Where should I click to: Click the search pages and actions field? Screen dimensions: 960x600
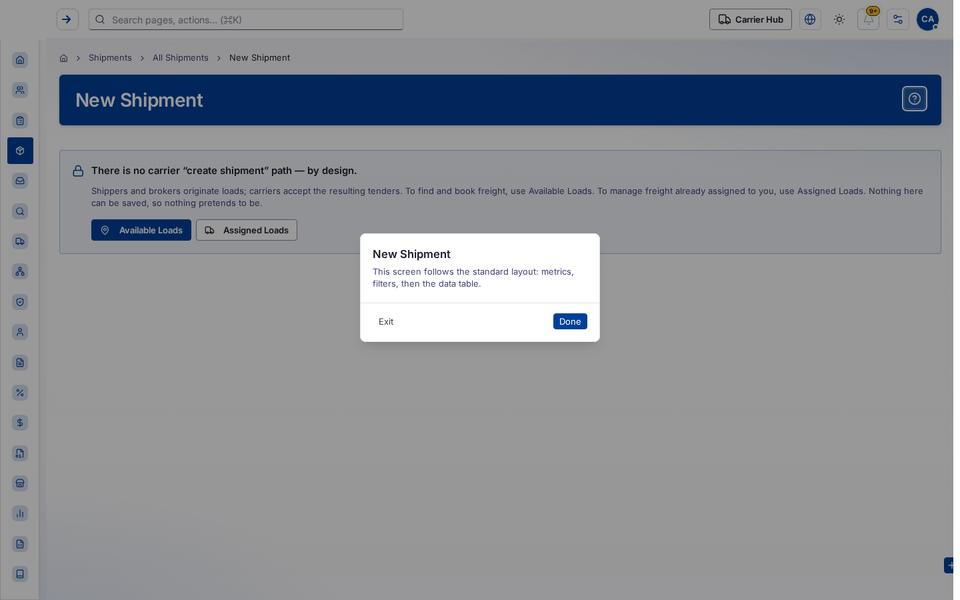coord(246,20)
